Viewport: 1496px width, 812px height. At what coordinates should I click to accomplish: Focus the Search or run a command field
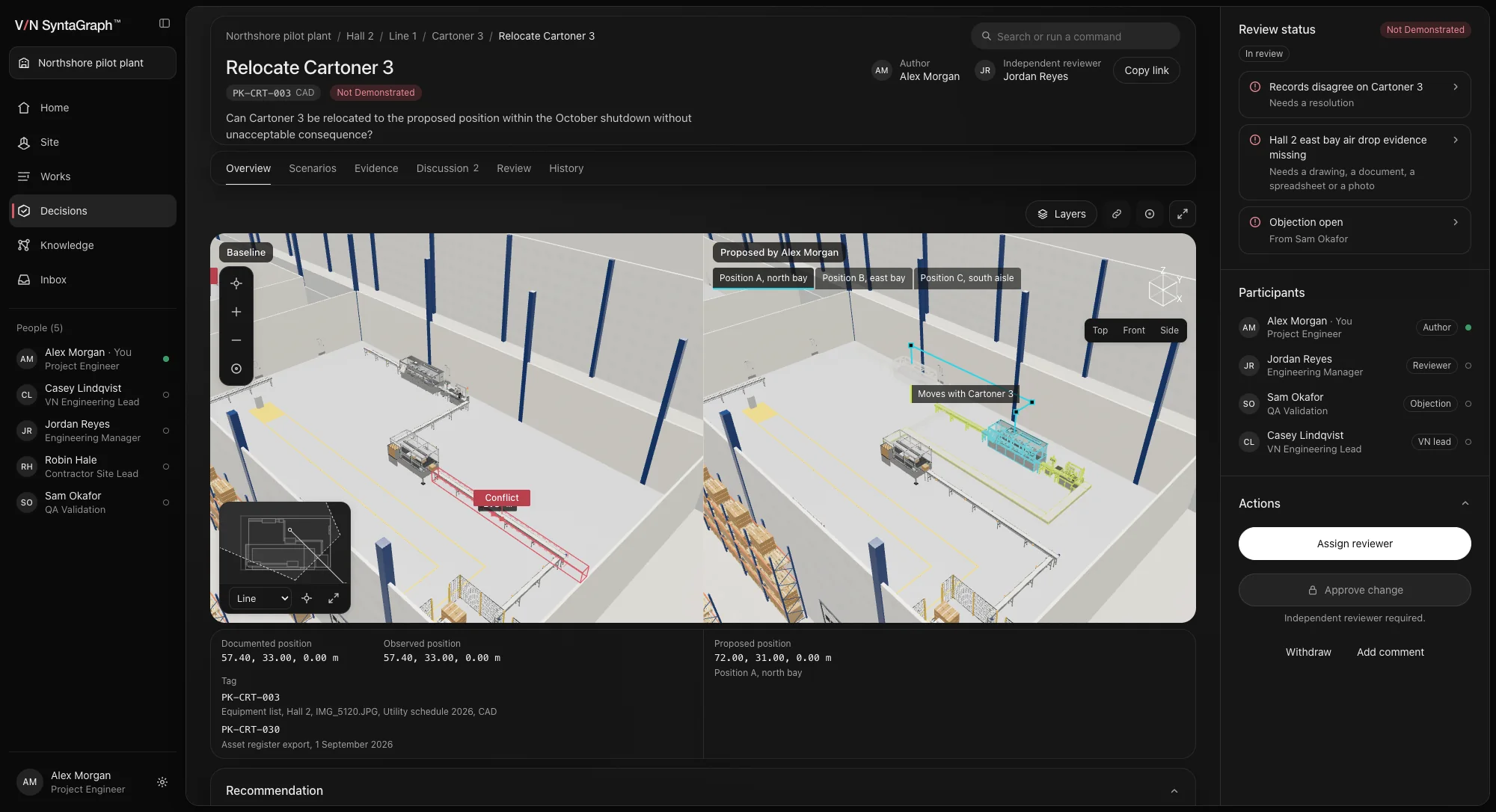(1075, 36)
